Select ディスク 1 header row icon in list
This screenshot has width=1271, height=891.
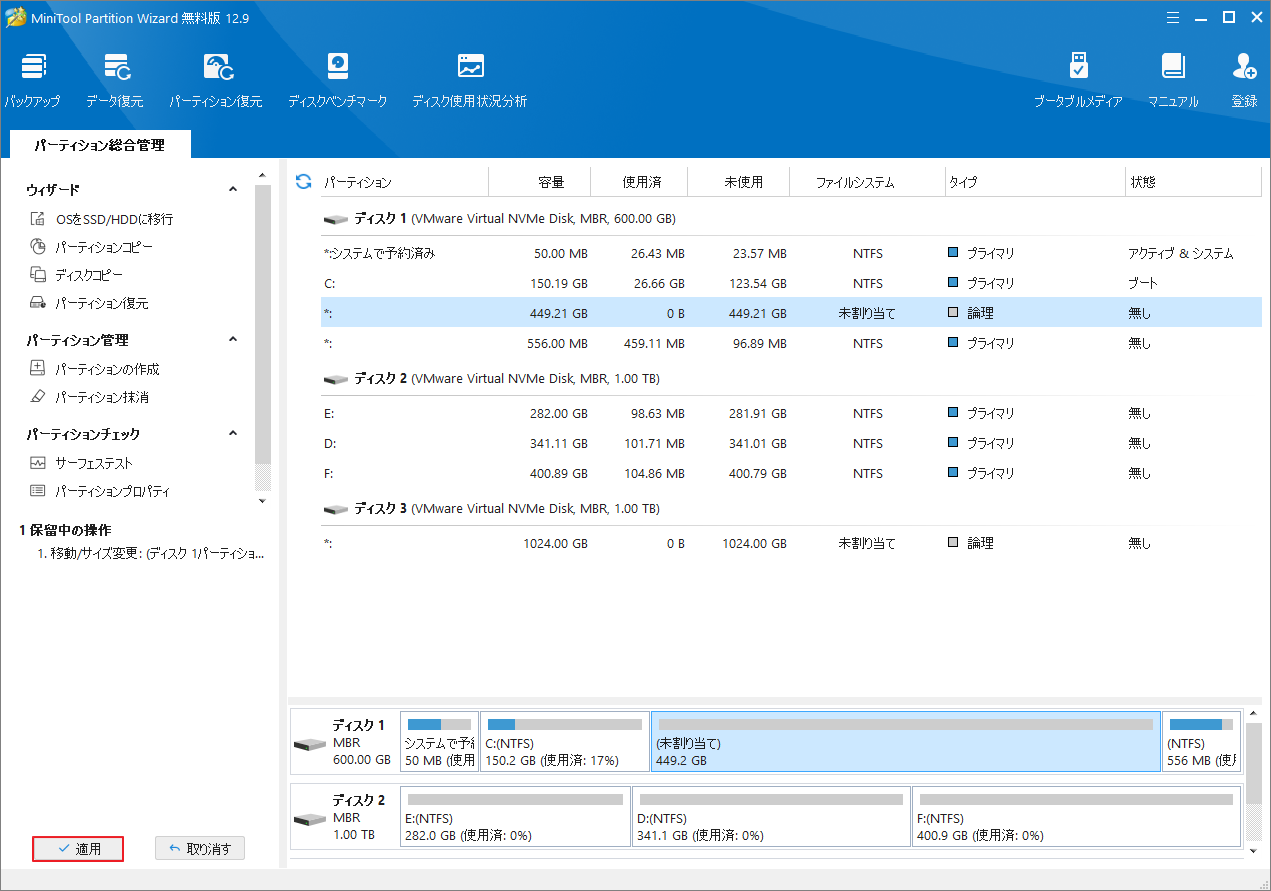[x=334, y=219]
